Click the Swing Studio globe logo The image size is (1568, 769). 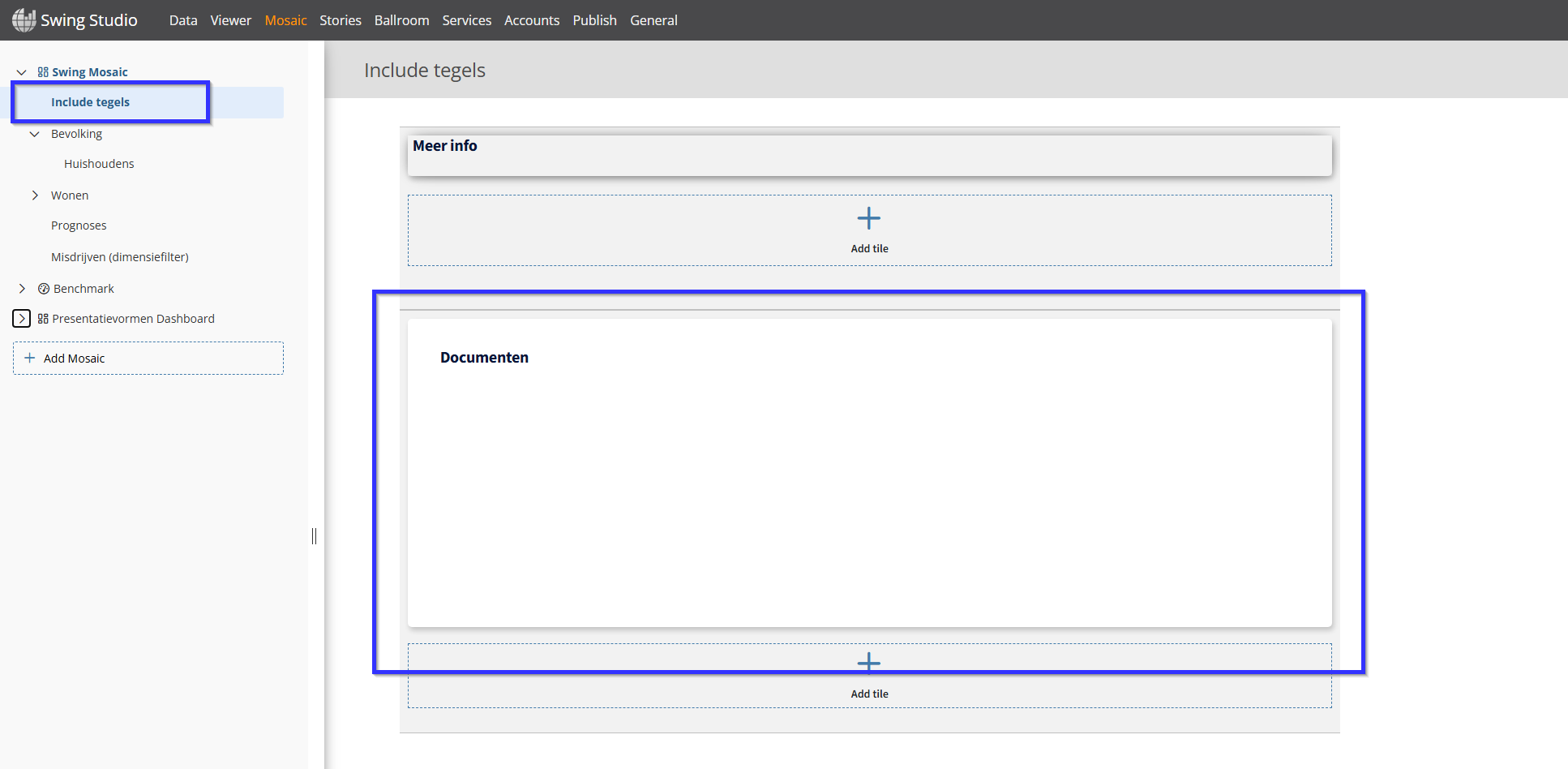[24, 19]
